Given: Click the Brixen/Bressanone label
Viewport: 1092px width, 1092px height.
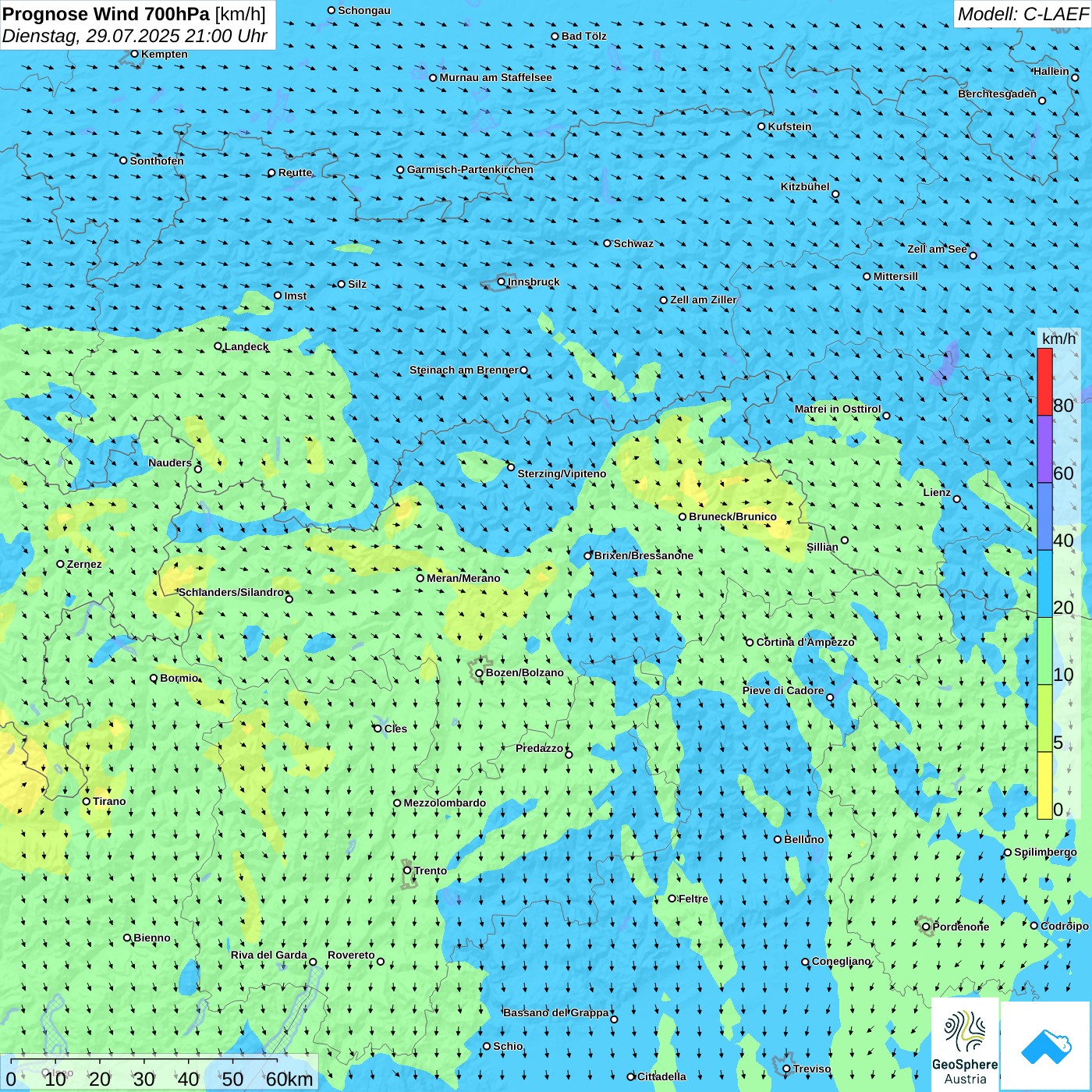Looking at the screenshot, I should point(643,555).
